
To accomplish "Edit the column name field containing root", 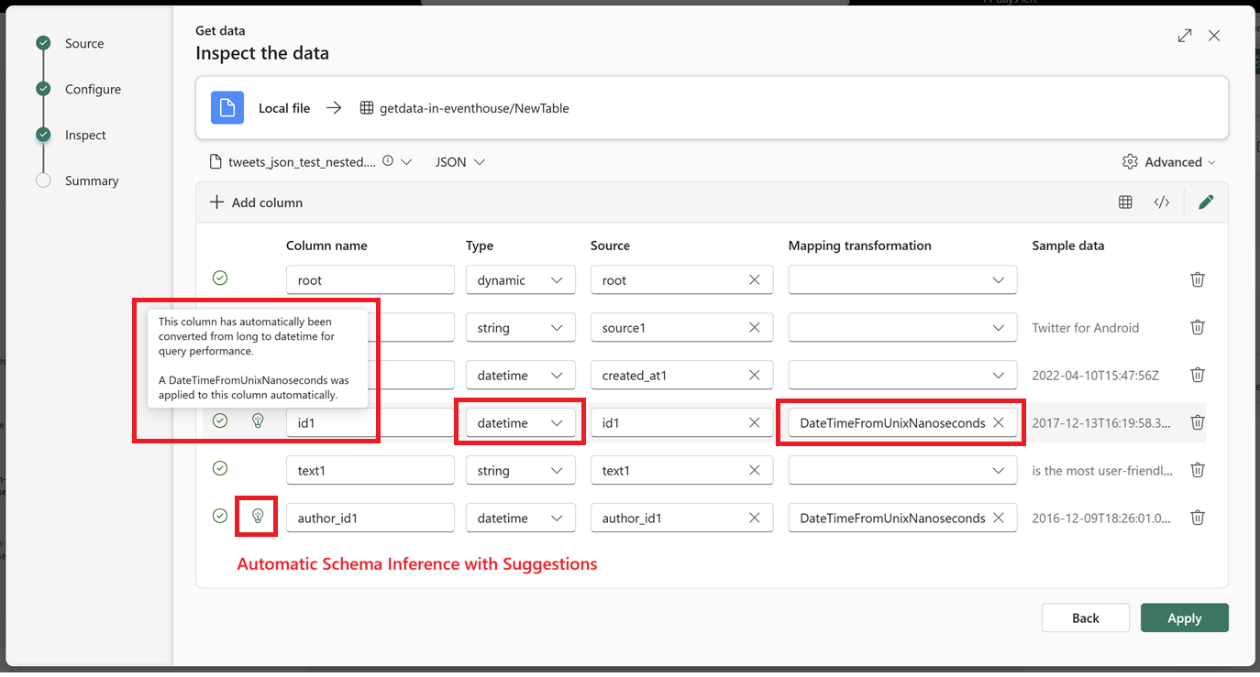I will (370, 280).
